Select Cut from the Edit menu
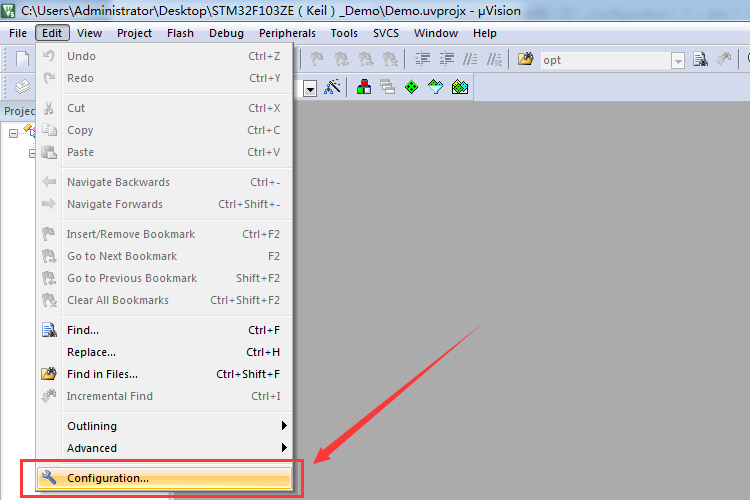Image resolution: width=750 pixels, height=500 pixels. tap(165, 108)
